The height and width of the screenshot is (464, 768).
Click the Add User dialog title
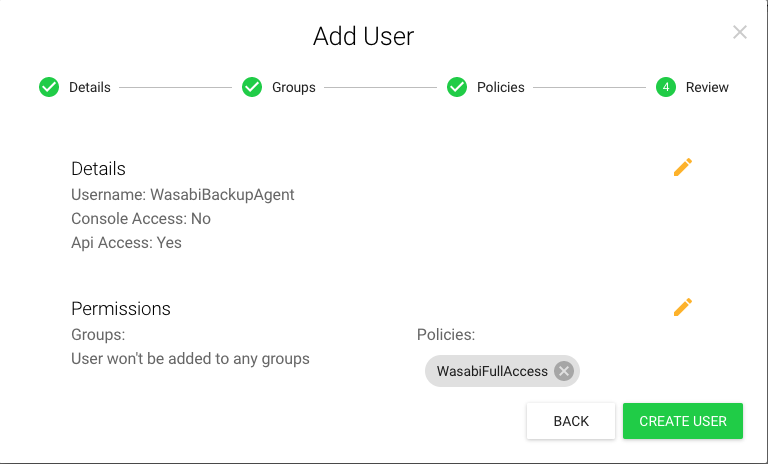click(363, 36)
